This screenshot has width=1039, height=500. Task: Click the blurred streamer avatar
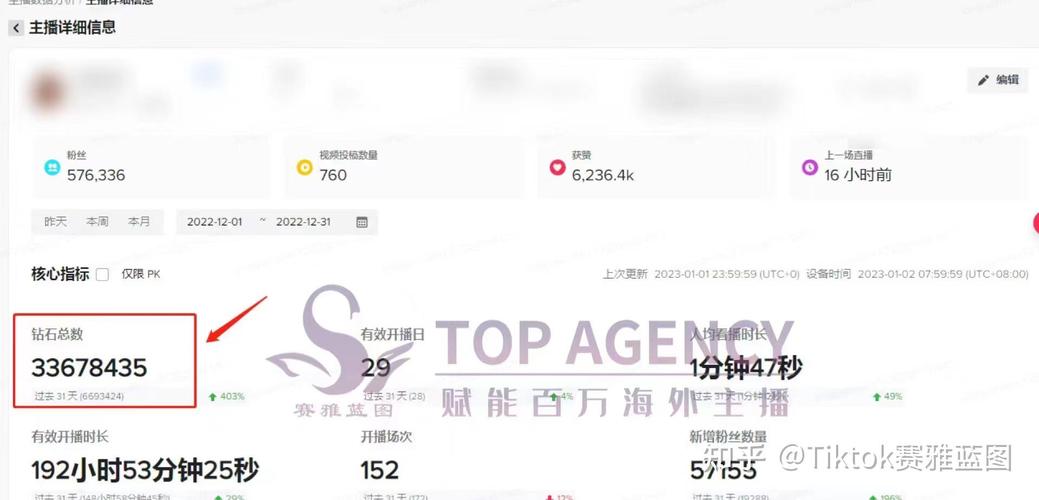pyautogui.click(x=47, y=92)
